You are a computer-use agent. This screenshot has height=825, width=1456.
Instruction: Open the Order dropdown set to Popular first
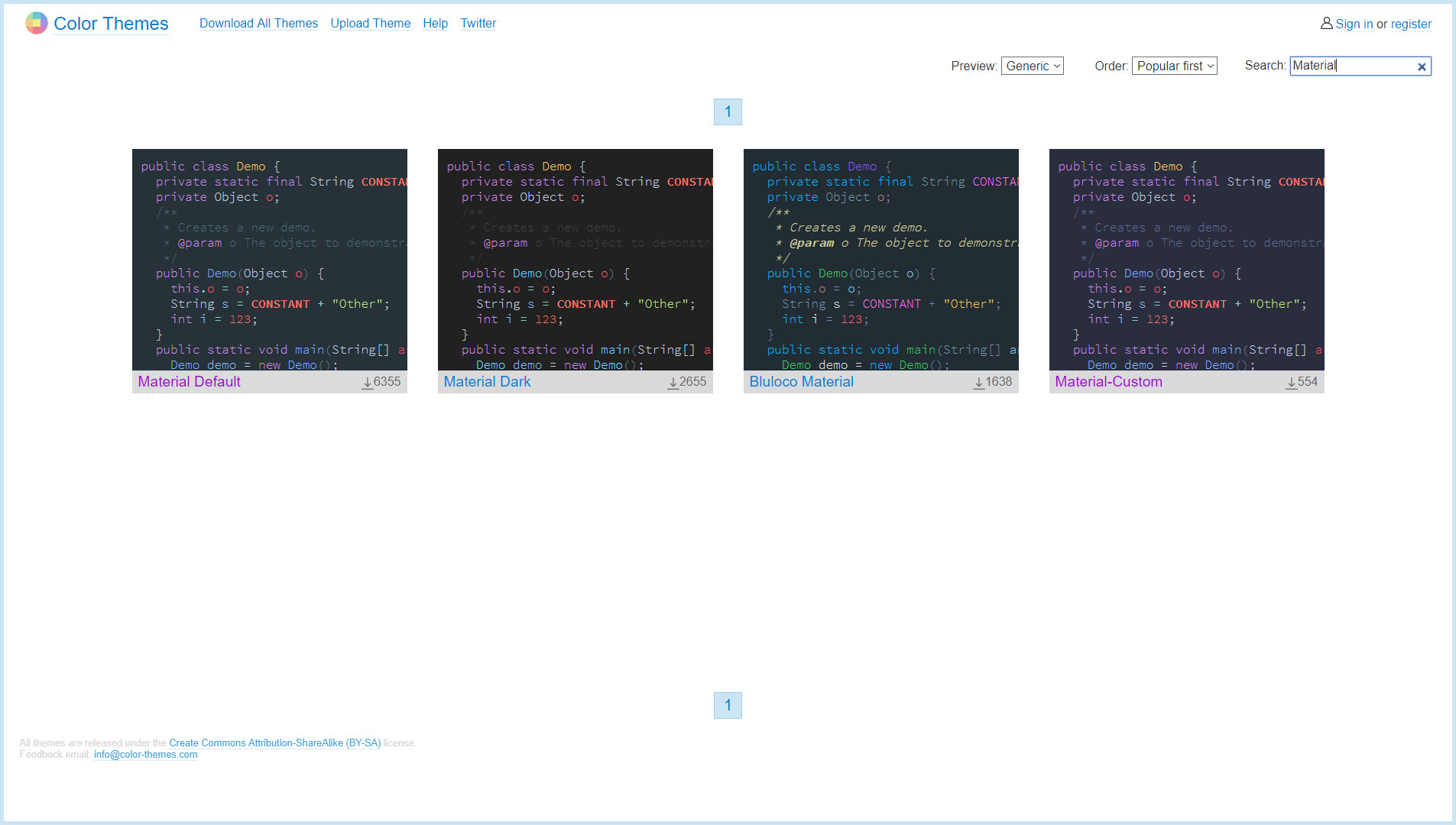[1174, 66]
